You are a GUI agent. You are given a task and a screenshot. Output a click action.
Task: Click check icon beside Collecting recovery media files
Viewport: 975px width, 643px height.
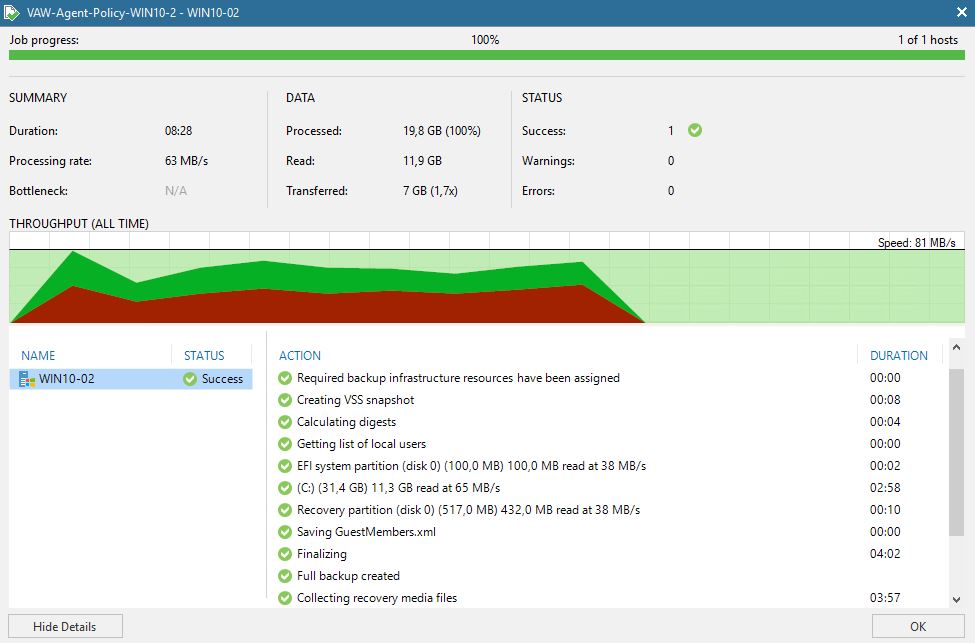(285, 598)
